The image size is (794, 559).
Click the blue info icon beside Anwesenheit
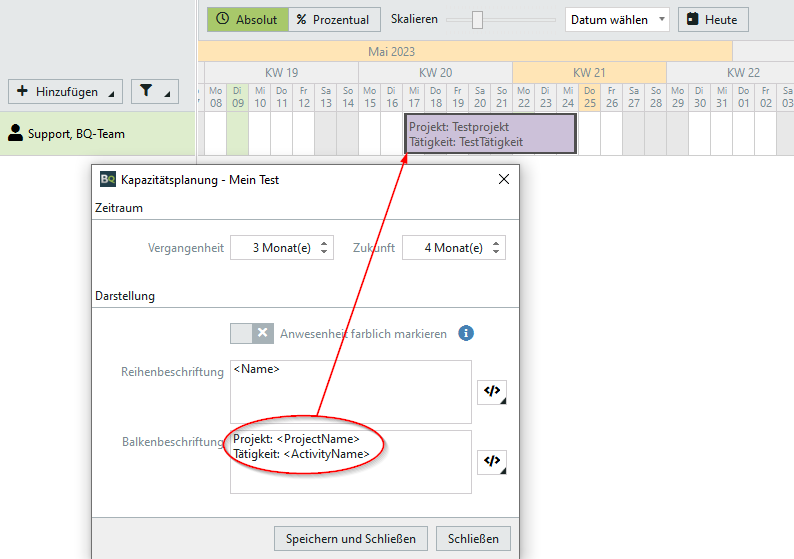466,333
